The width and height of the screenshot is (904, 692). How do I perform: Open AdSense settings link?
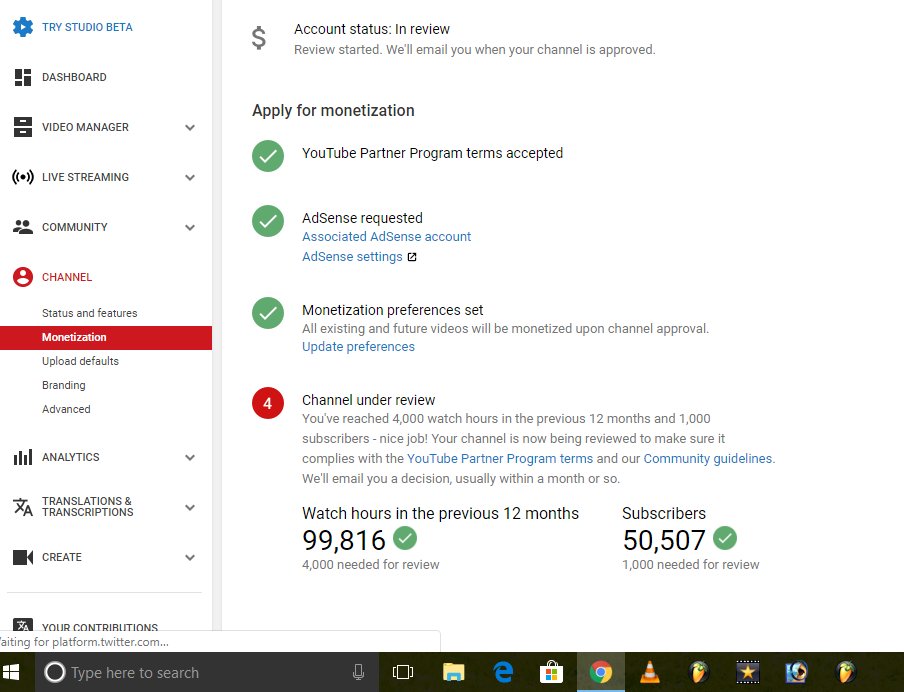352,257
